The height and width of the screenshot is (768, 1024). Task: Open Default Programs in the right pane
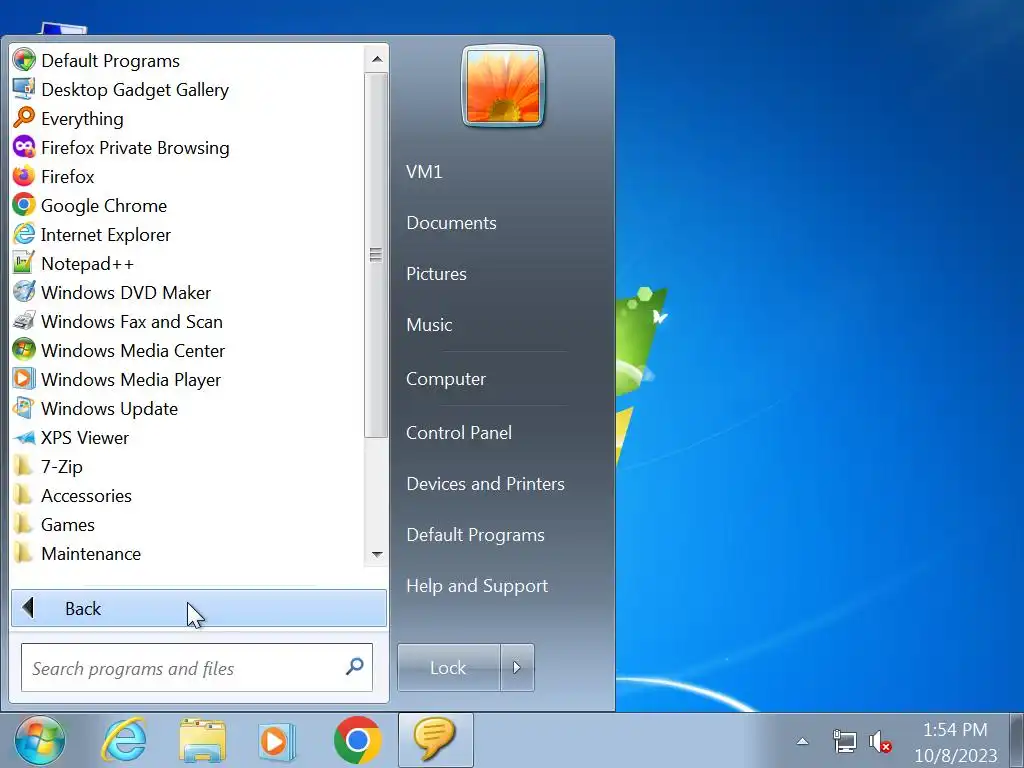(475, 535)
